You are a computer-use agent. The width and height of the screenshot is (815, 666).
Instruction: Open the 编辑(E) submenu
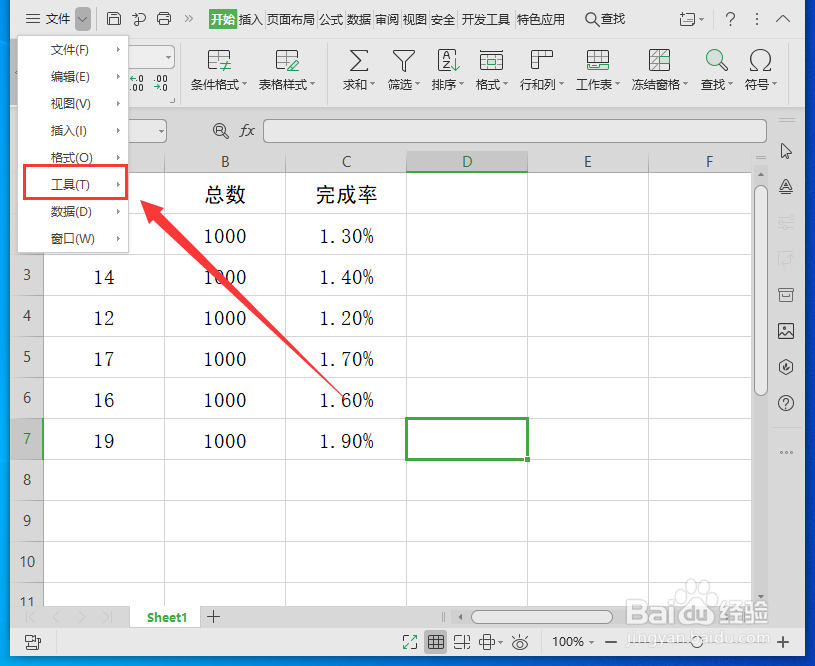point(73,77)
